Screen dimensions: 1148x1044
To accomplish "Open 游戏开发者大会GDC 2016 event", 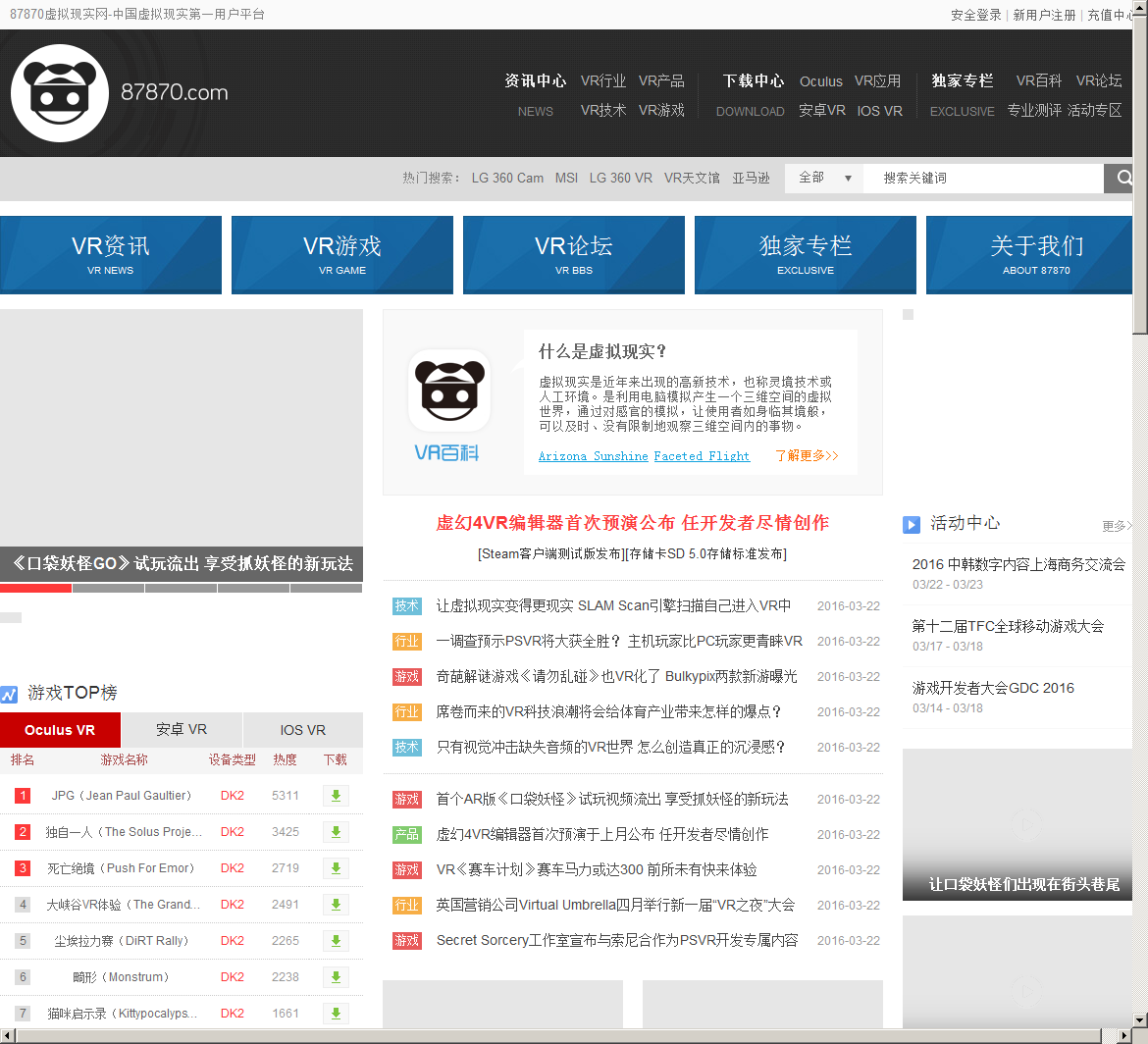I will coord(993,688).
